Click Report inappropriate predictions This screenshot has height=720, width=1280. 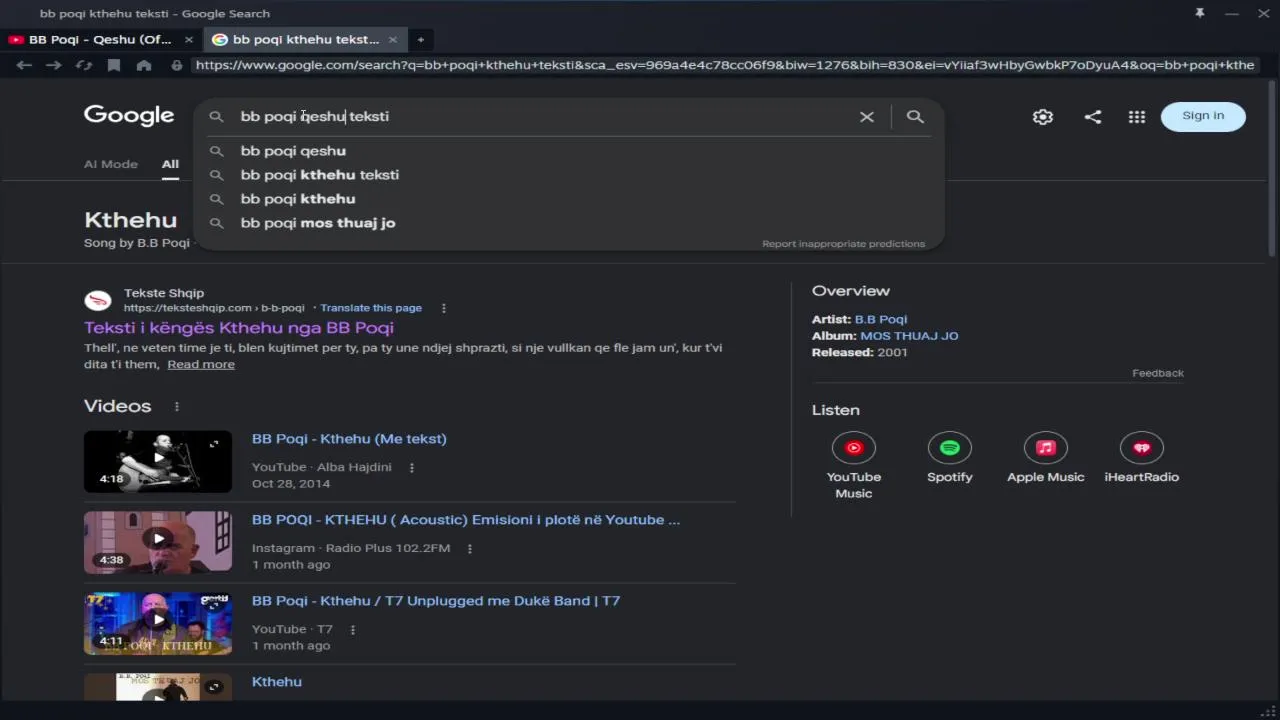pyautogui.click(x=844, y=244)
